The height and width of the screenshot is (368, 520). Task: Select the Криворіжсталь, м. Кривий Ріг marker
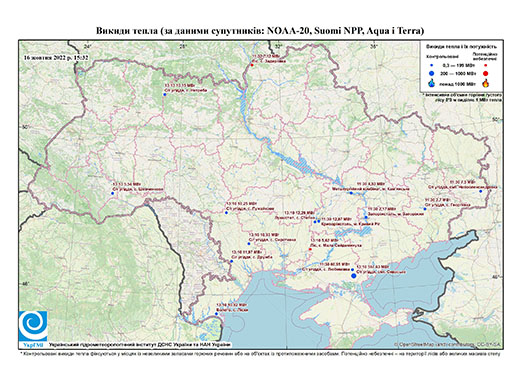point(319,221)
